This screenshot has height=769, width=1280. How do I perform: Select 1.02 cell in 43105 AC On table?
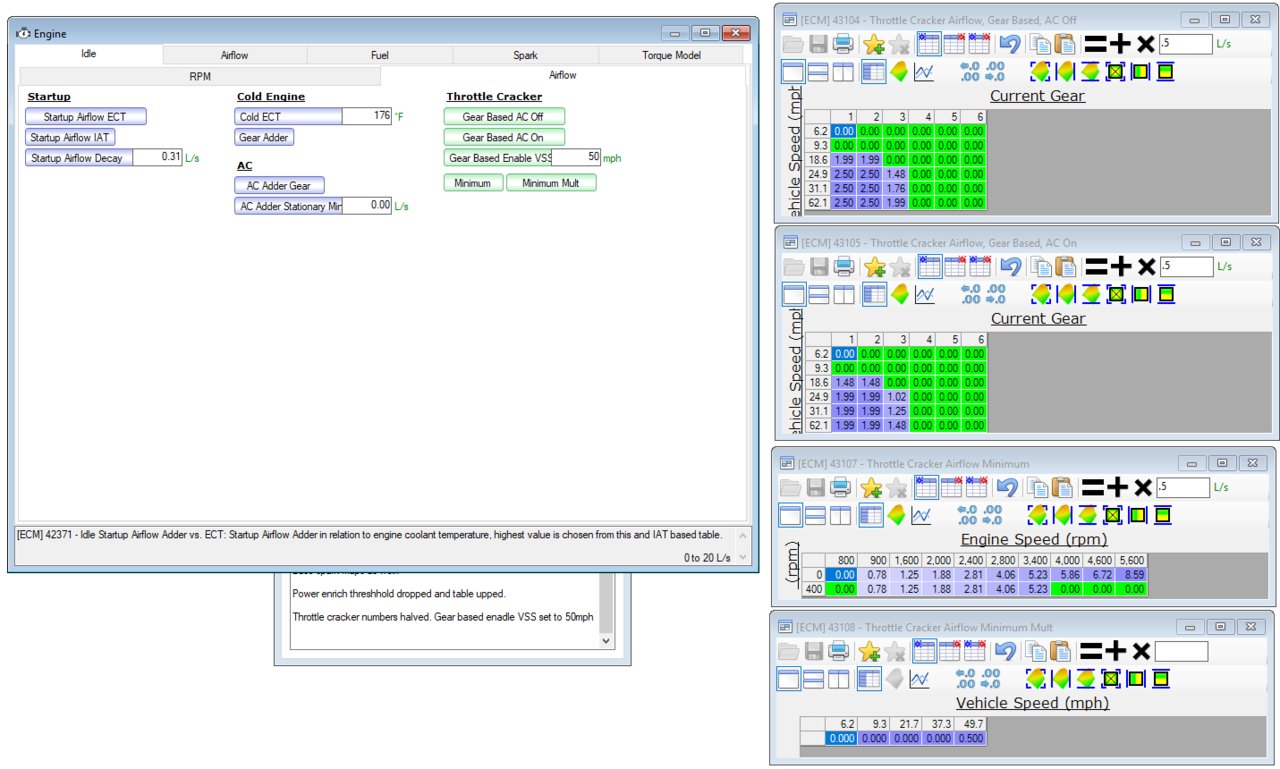click(x=895, y=397)
